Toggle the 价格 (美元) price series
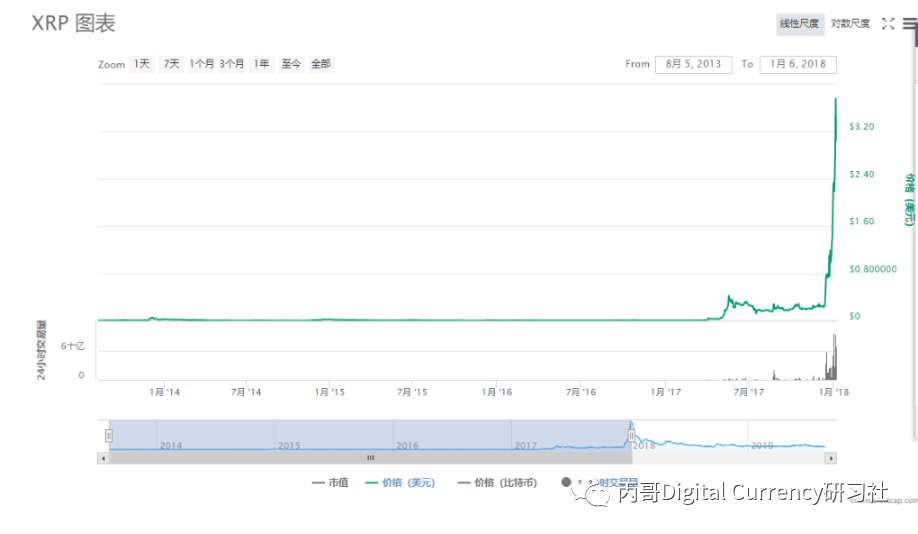The width and height of the screenshot is (918, 534). pyautogui.click(x=401, y=483)
